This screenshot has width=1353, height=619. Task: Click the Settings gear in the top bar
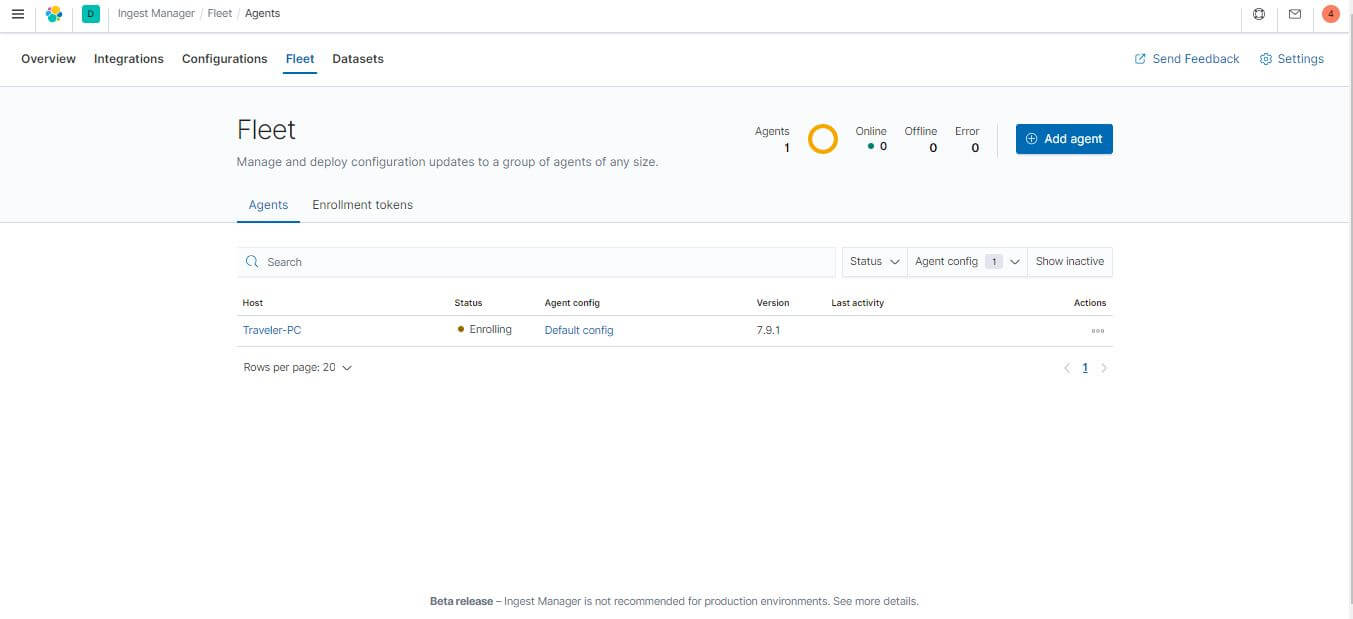1292,58
